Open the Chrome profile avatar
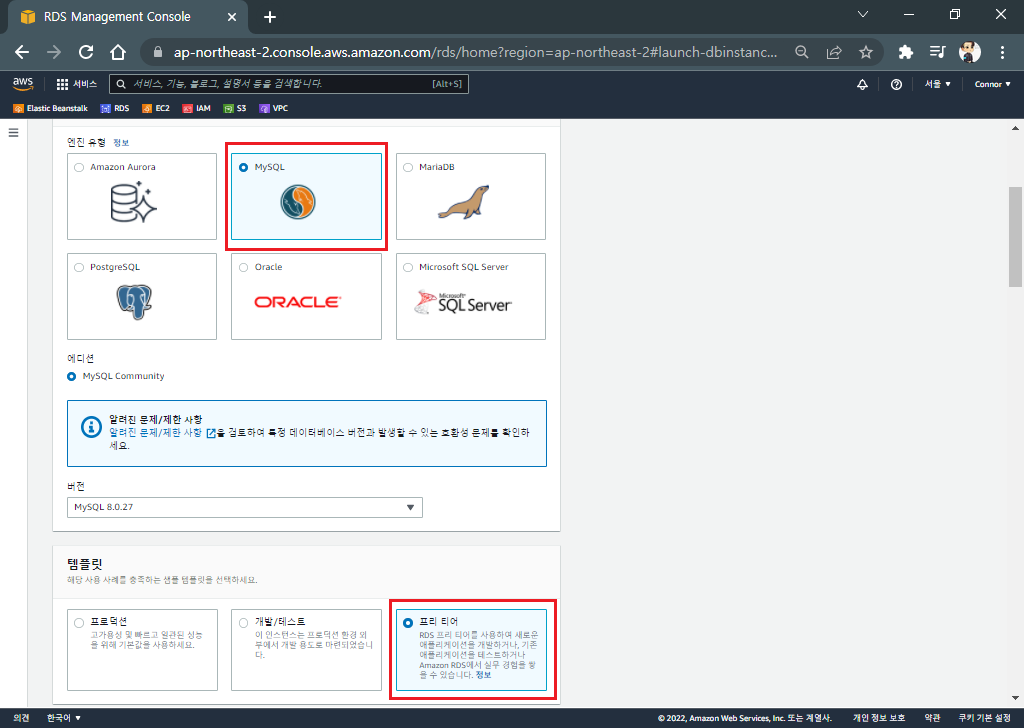This screenshot has height=728, width=1024. [970, 52]
